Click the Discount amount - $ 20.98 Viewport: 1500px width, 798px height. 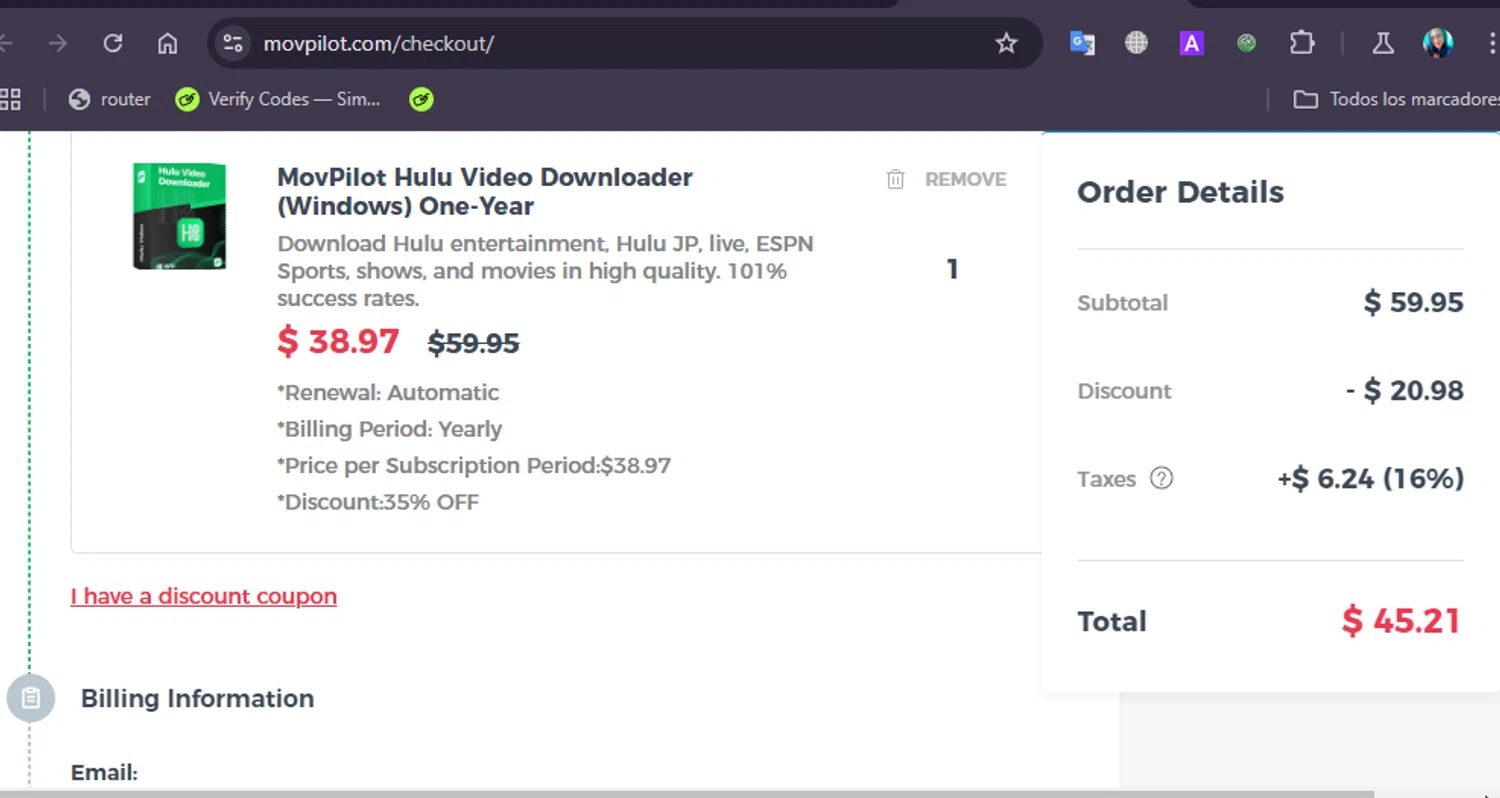[x=1405, y=390]
